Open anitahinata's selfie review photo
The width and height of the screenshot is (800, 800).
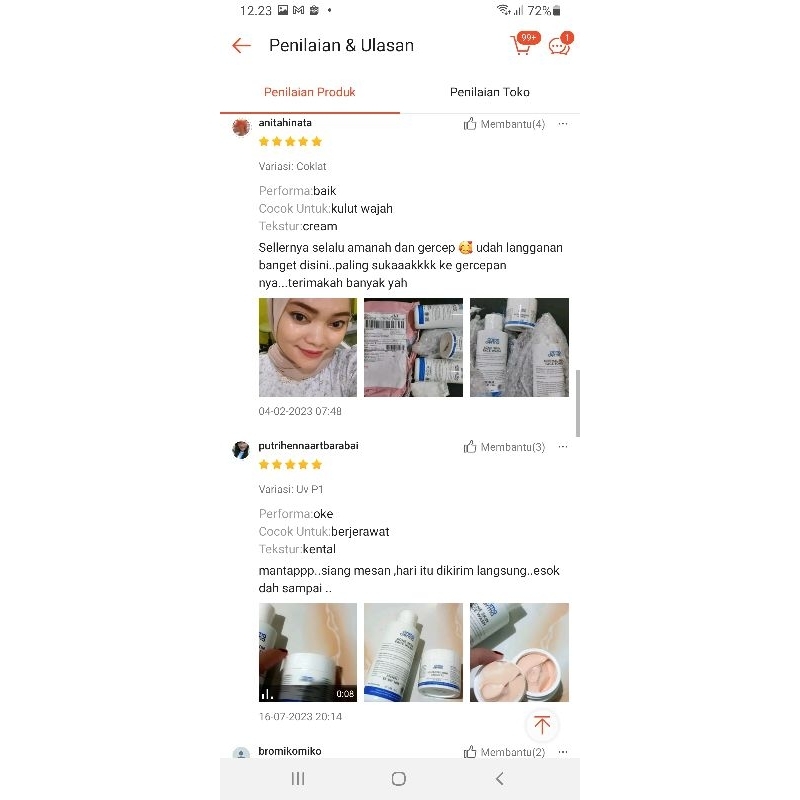click(x=308, y=347)
